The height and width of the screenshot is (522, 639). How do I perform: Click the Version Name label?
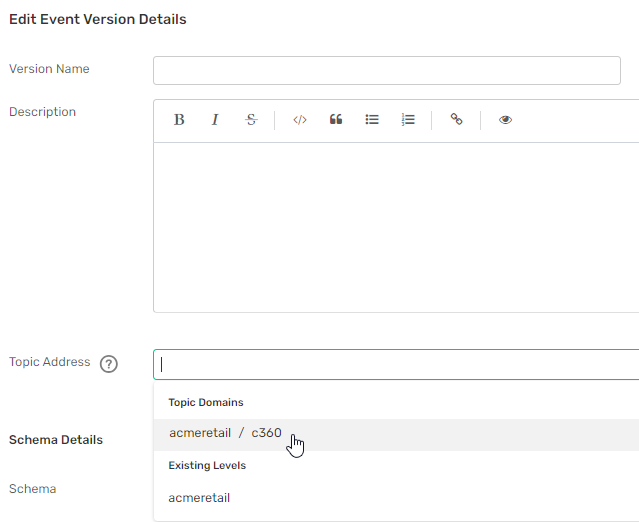pos(49,69)
